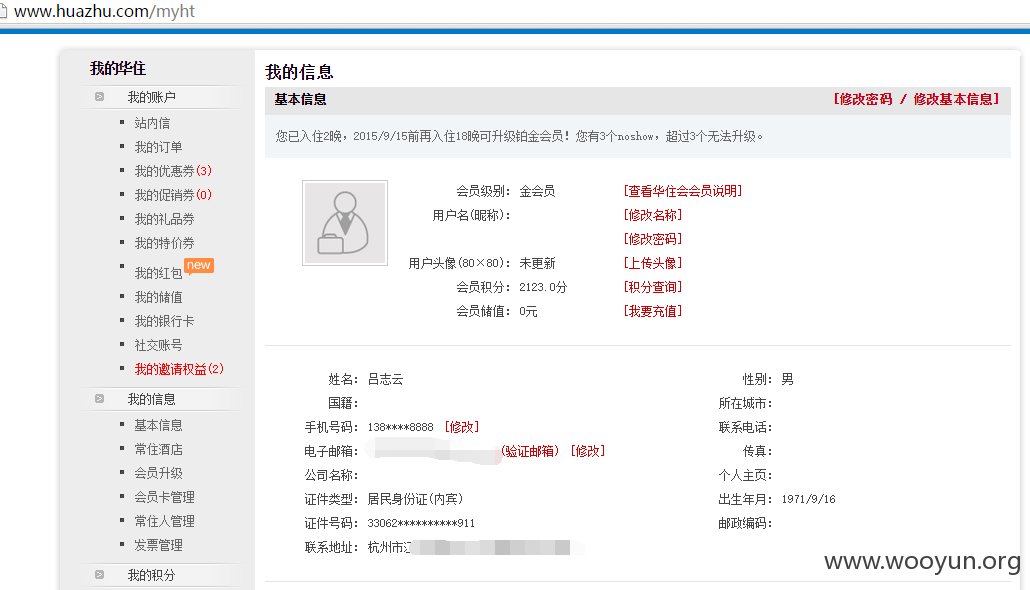Click the 上传头像 link
Screen dimensions: 1030x590
652,263
